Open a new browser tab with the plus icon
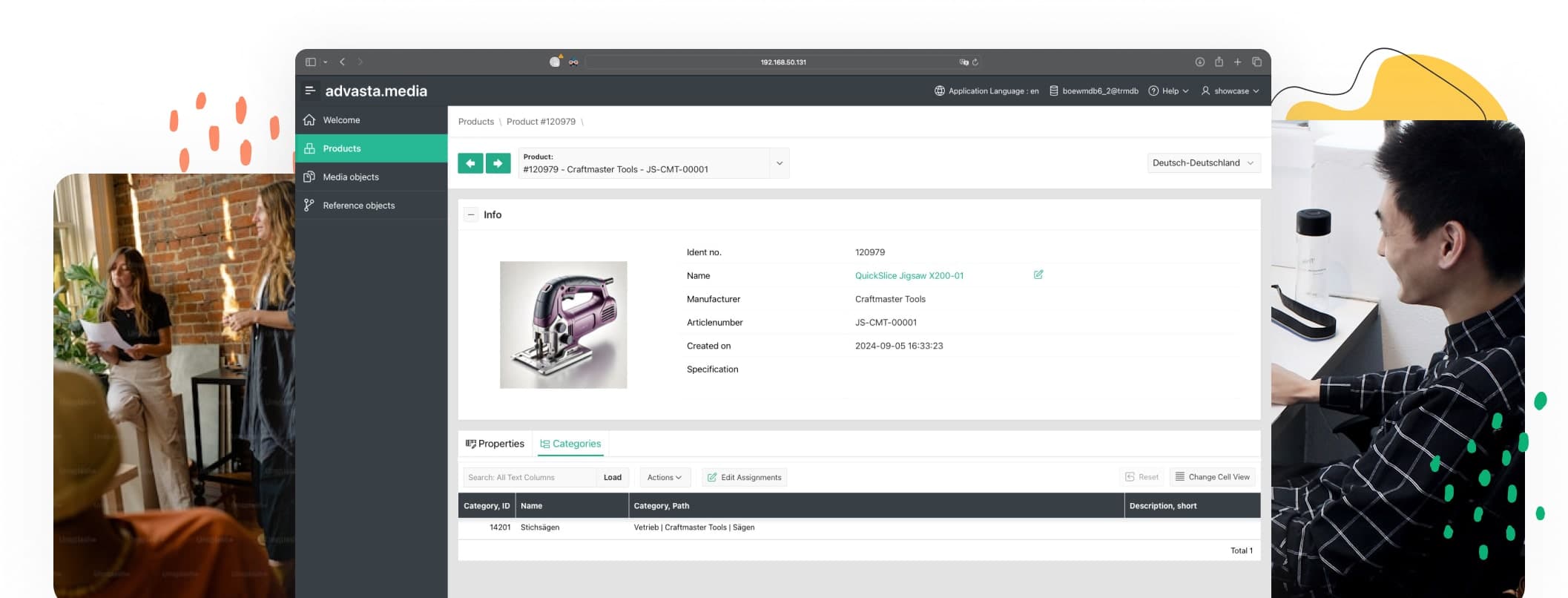The image size is (1568, 598). click(x=1237, y=62)
